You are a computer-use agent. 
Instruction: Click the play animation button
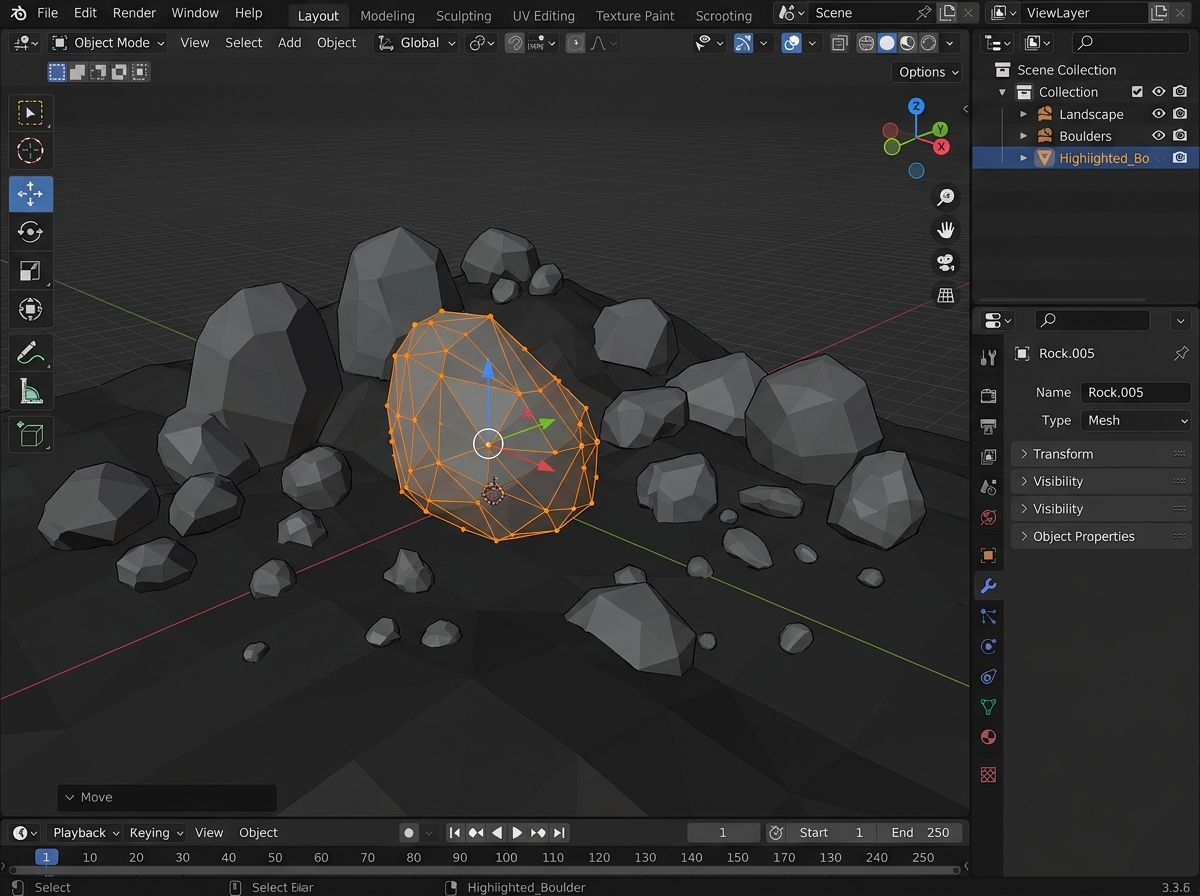[x=517, y=833]
